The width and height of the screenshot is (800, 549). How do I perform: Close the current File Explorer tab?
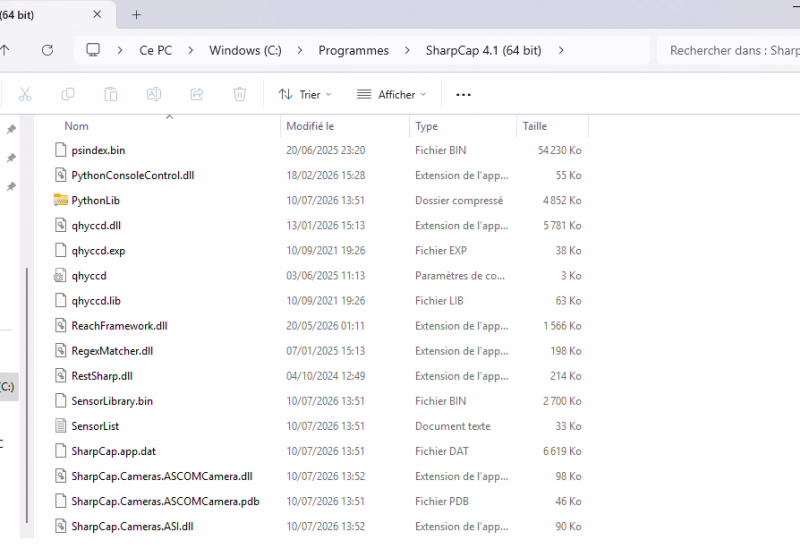click(97, 15)
